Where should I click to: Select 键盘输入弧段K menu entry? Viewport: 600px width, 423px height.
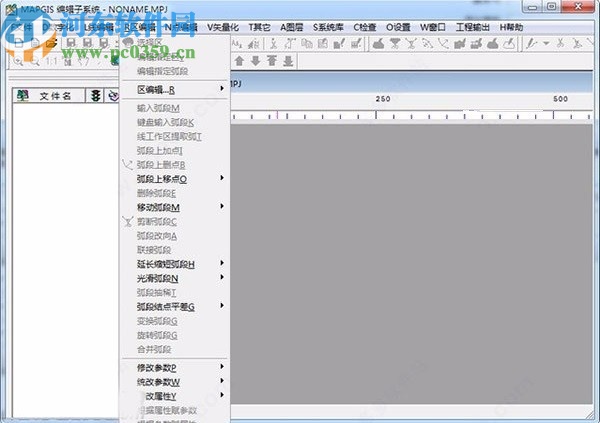165,122
